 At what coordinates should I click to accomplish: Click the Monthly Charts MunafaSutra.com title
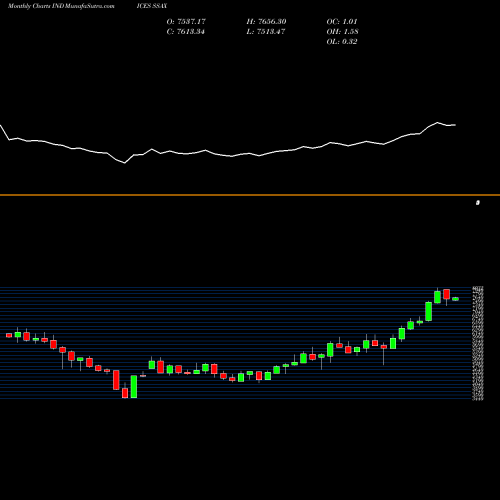61,6
